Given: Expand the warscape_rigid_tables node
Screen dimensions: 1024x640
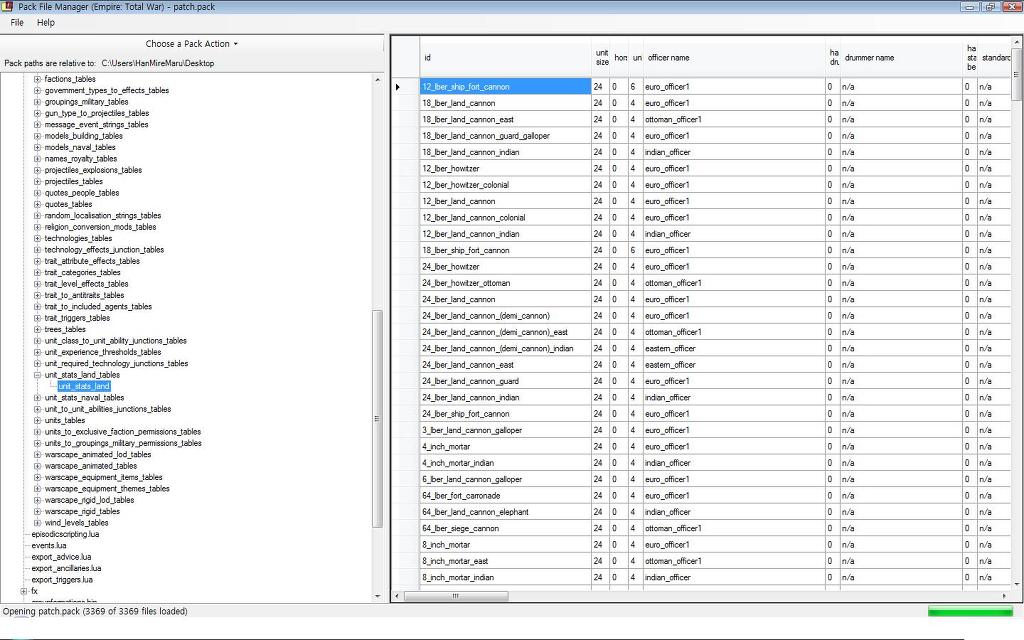Looking at the screenshot, I should pyautogui.click(x=38, y=512).
